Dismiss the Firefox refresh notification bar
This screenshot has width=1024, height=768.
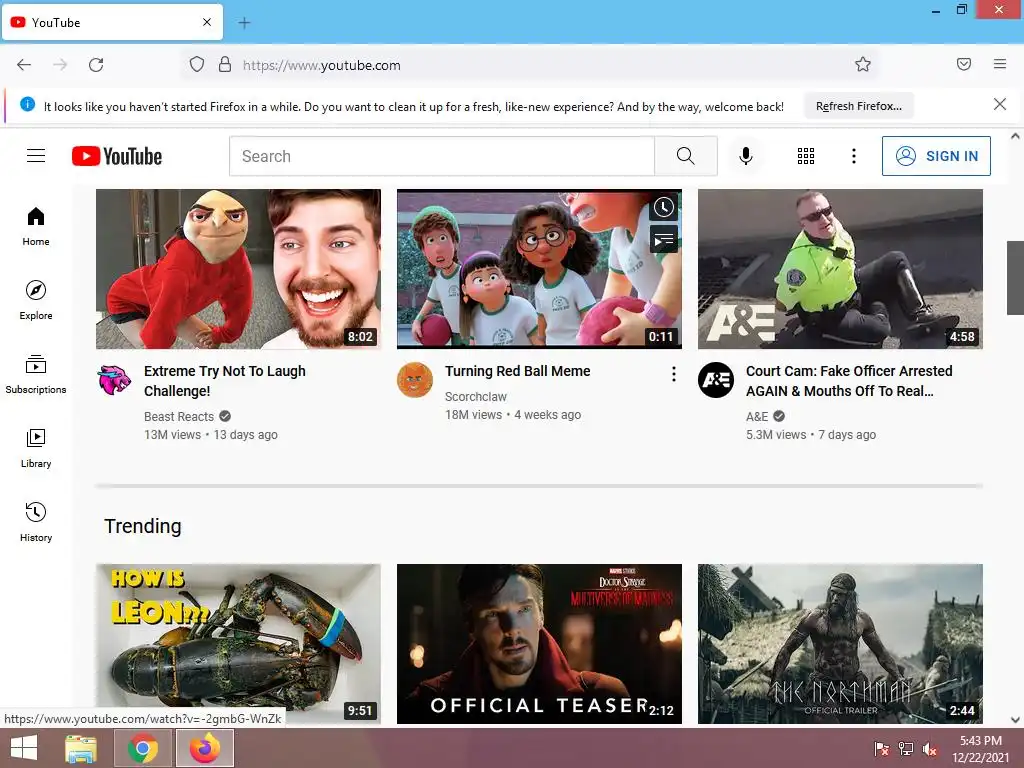pyautogui.click(x=1000, y=104)
